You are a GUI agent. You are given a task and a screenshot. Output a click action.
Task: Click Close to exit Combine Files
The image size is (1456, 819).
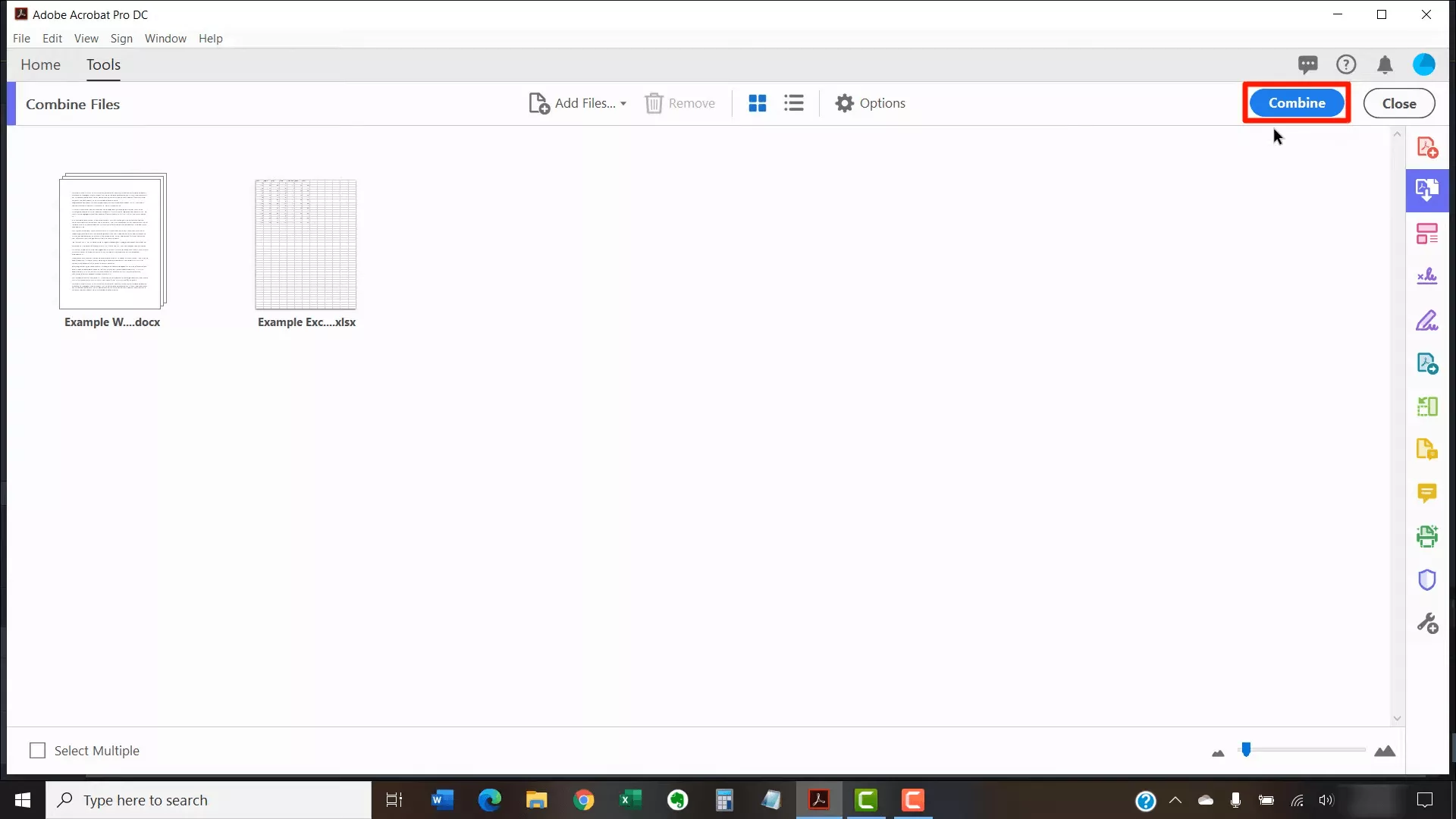(x=1399, y=102)
